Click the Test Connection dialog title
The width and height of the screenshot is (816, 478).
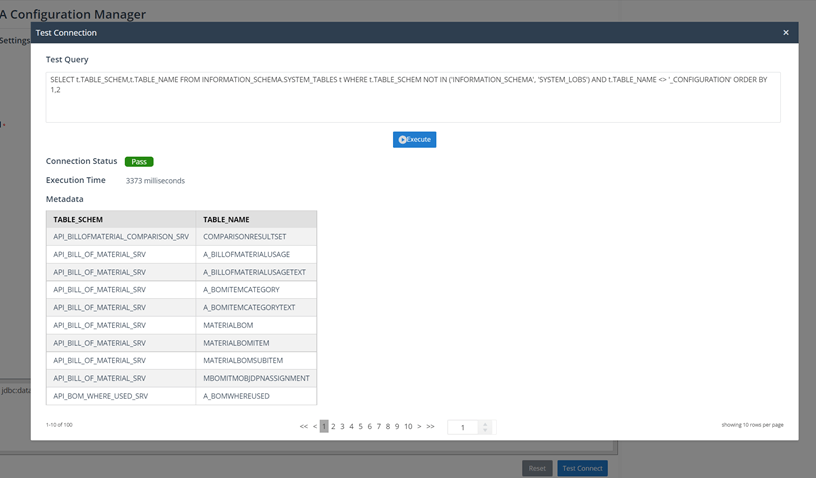[66, 33]
